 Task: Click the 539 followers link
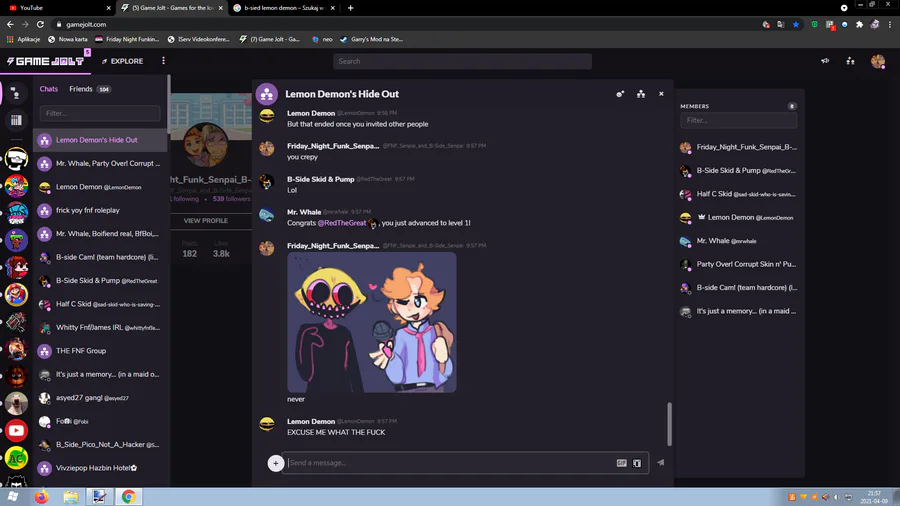(x=231, y=199)
